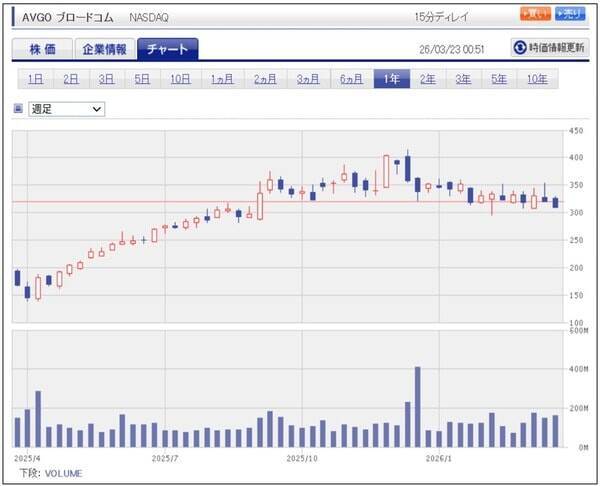Switch to the 株価 tab
The width and height of the screenshot is (600, 486).
pos(42,49)
